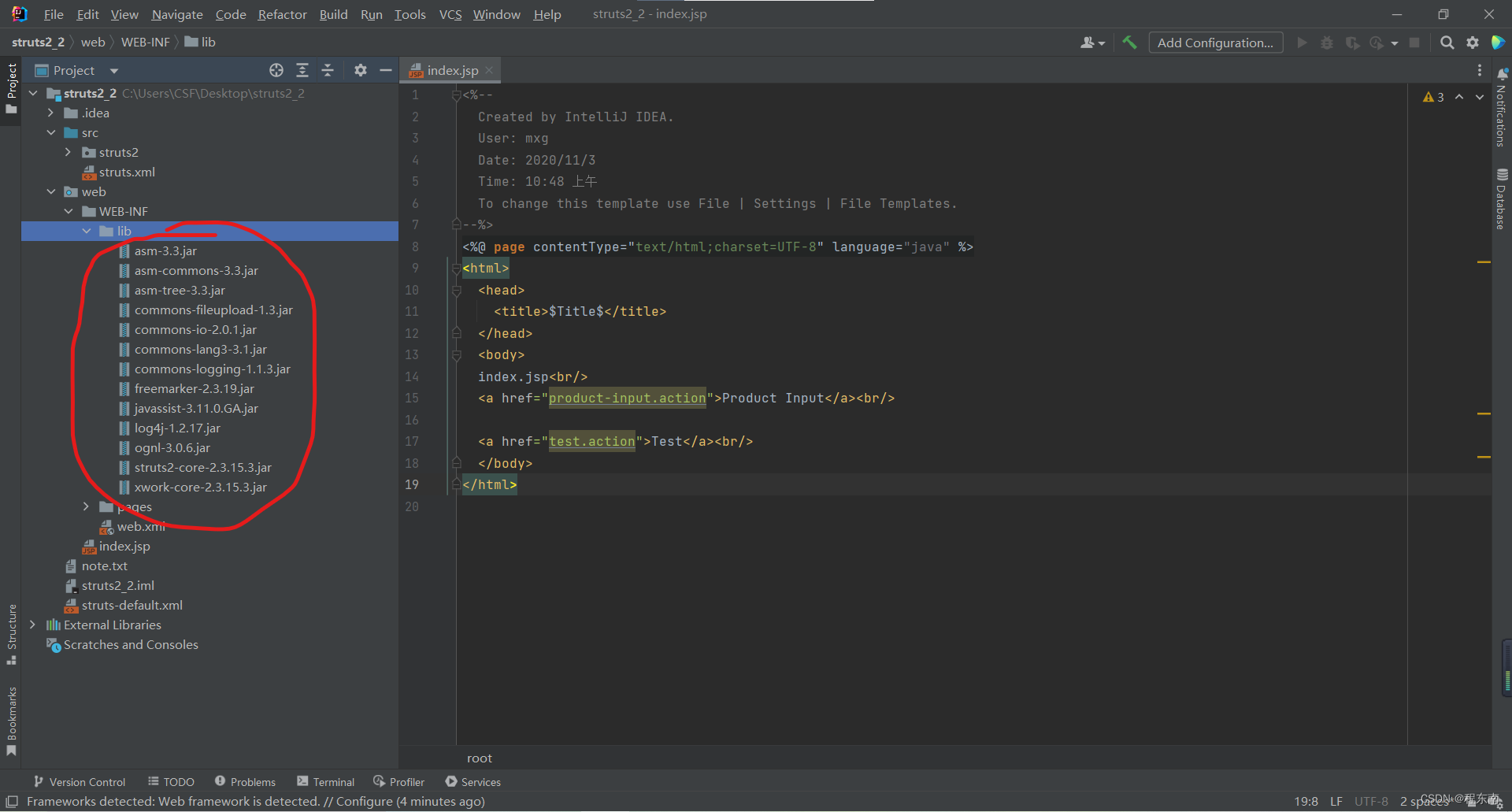Click the test.action link in code
Screen dimensions: 1512x812
point(591,441)
